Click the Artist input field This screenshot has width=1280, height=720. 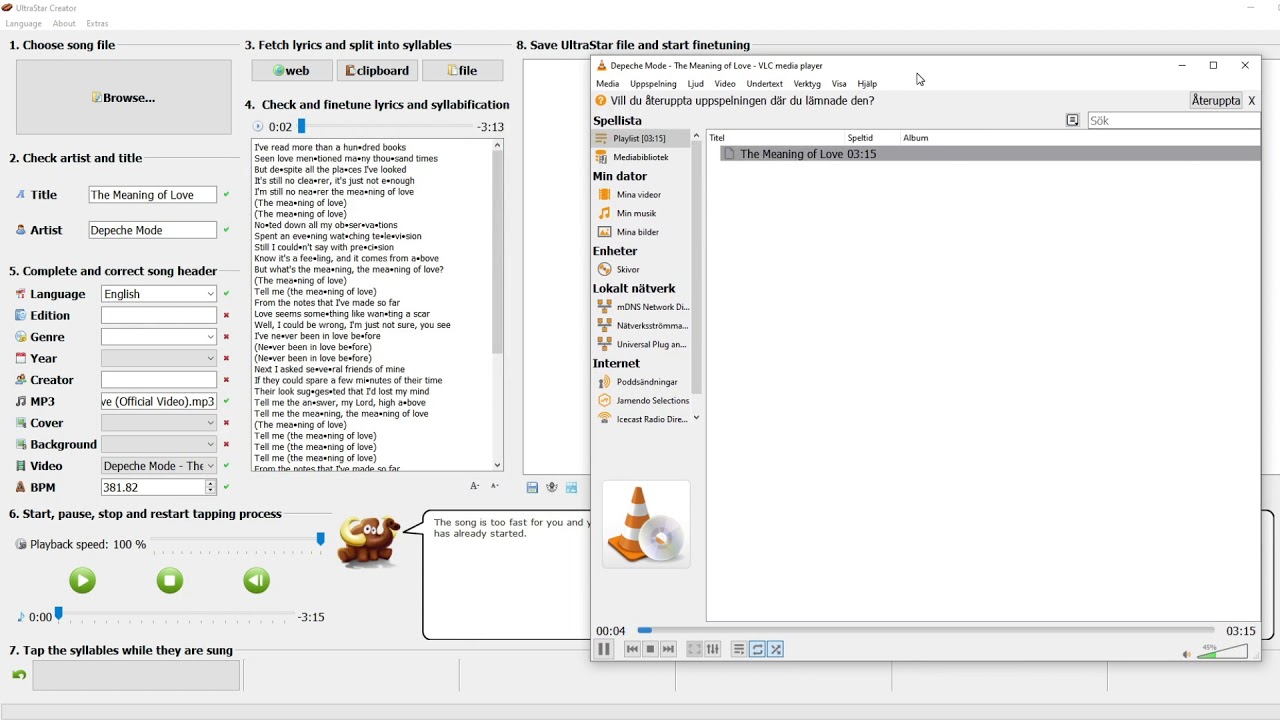(153, 230)
